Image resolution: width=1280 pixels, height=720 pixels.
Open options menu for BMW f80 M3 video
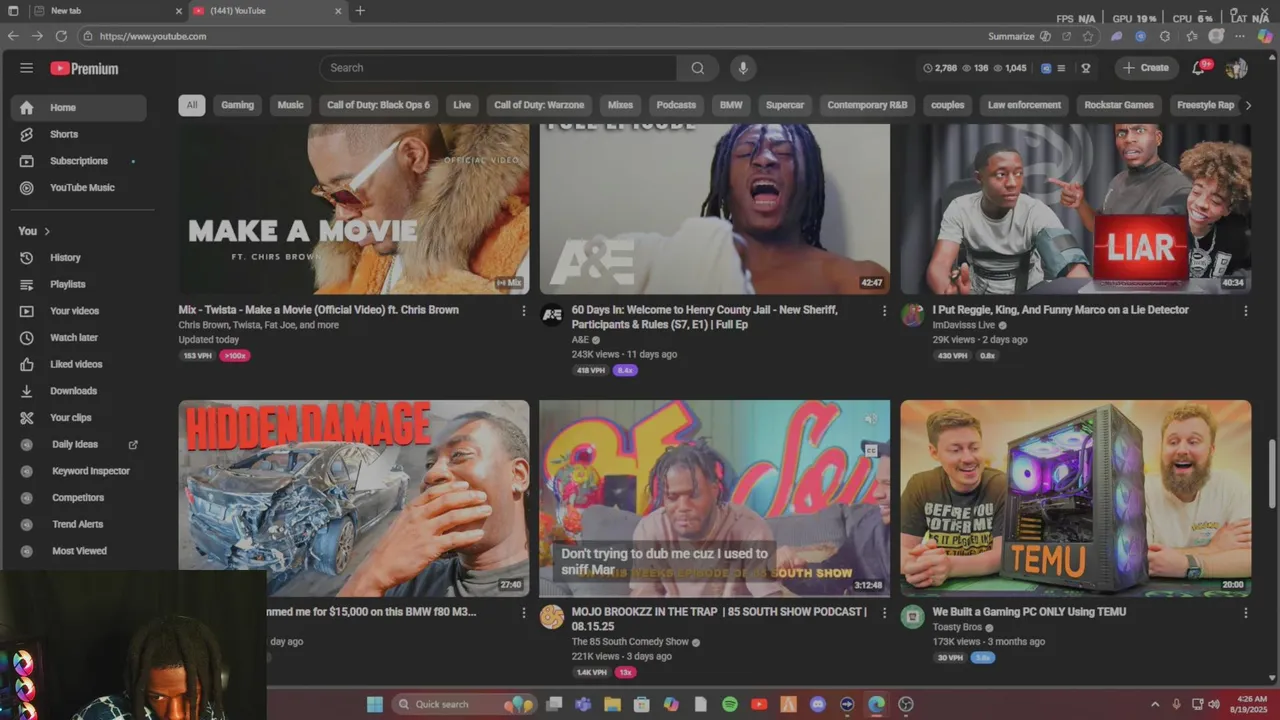523,613
